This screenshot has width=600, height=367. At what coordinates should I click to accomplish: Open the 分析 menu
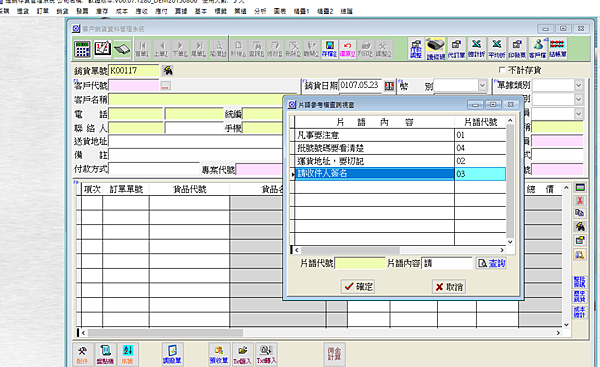[x=260, y=11]
